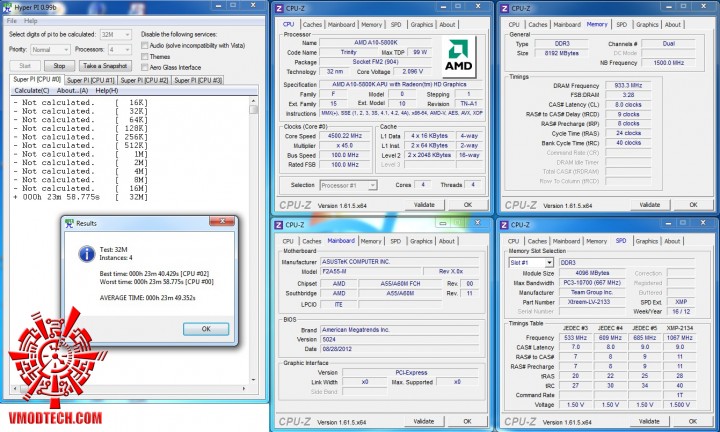Click the Stop button in Hyper PI
The width and height of the screenshot is (720, 432).
(59, 66)
